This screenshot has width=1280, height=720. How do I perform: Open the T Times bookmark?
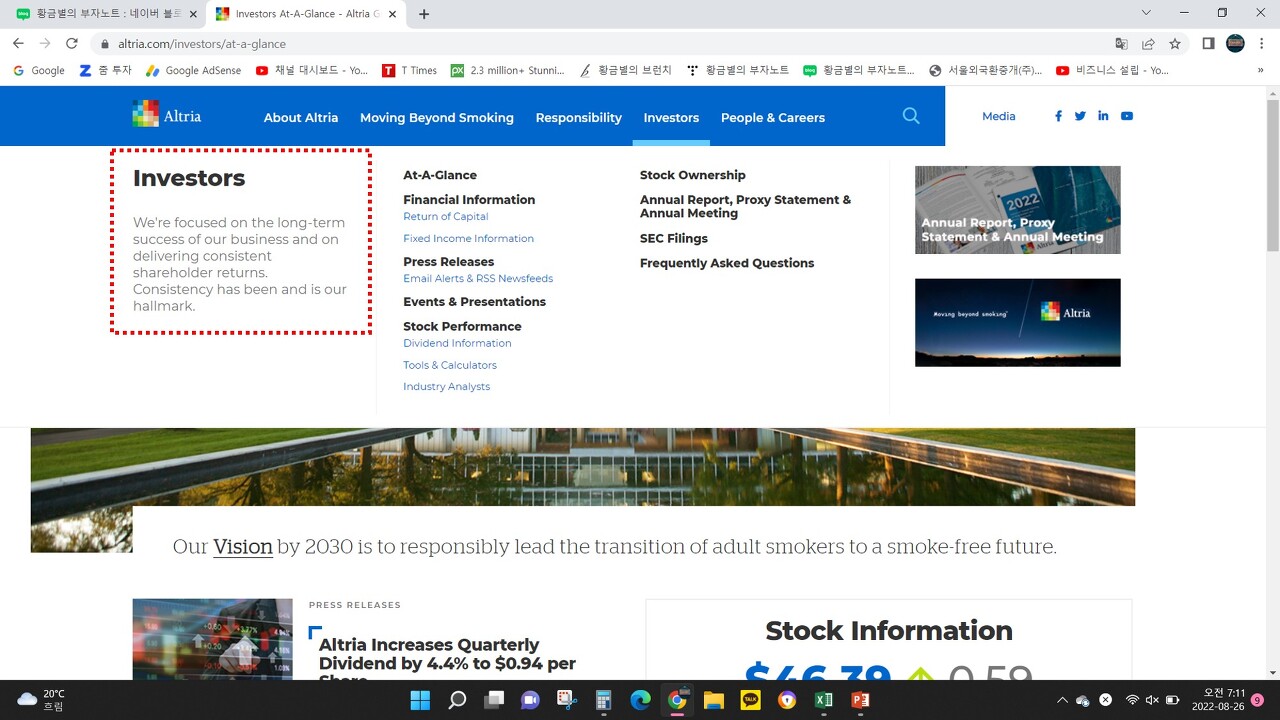(x=410, y=70)
